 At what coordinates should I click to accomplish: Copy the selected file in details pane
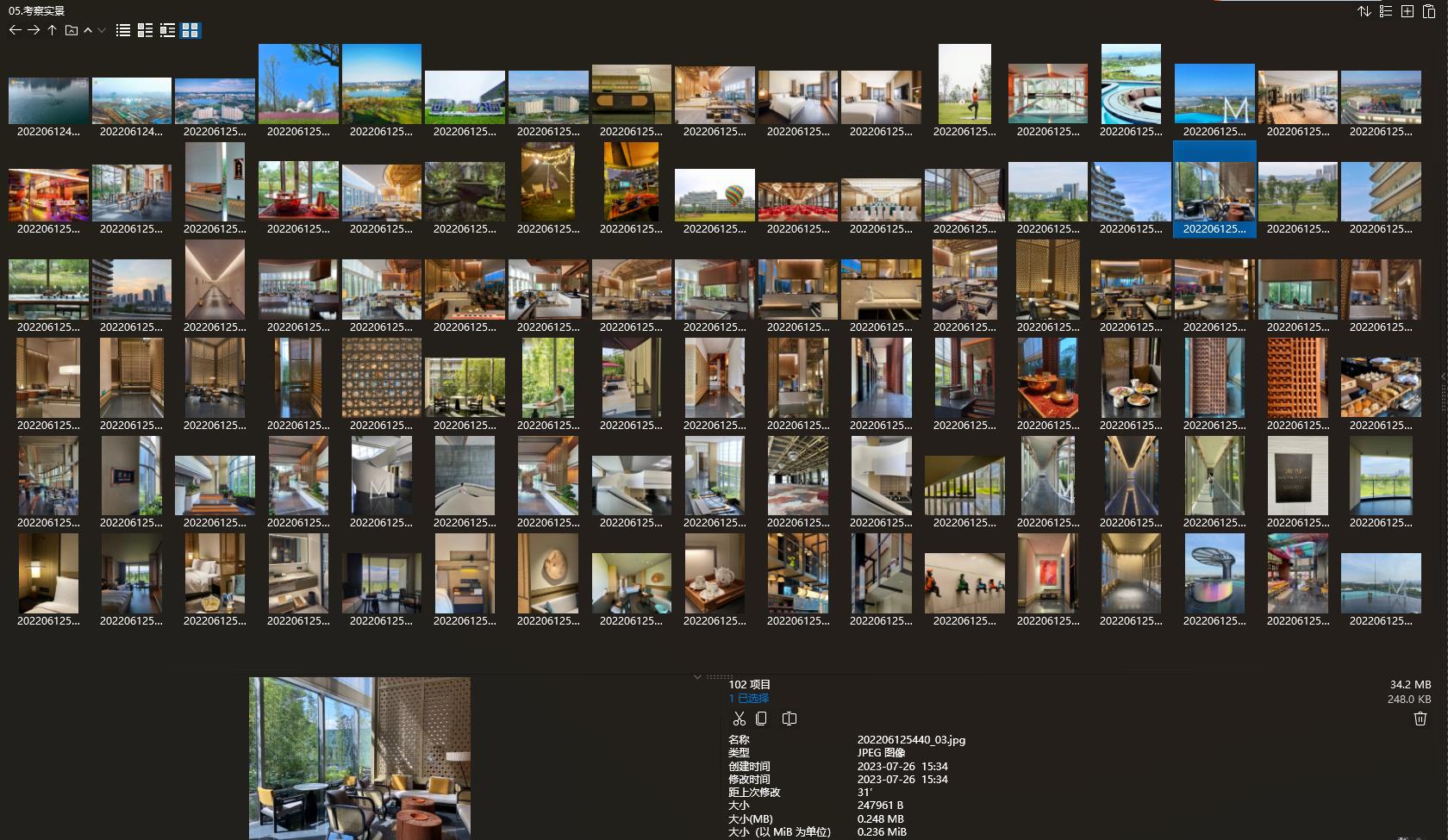pyautogui.click(x=761, y=719)
